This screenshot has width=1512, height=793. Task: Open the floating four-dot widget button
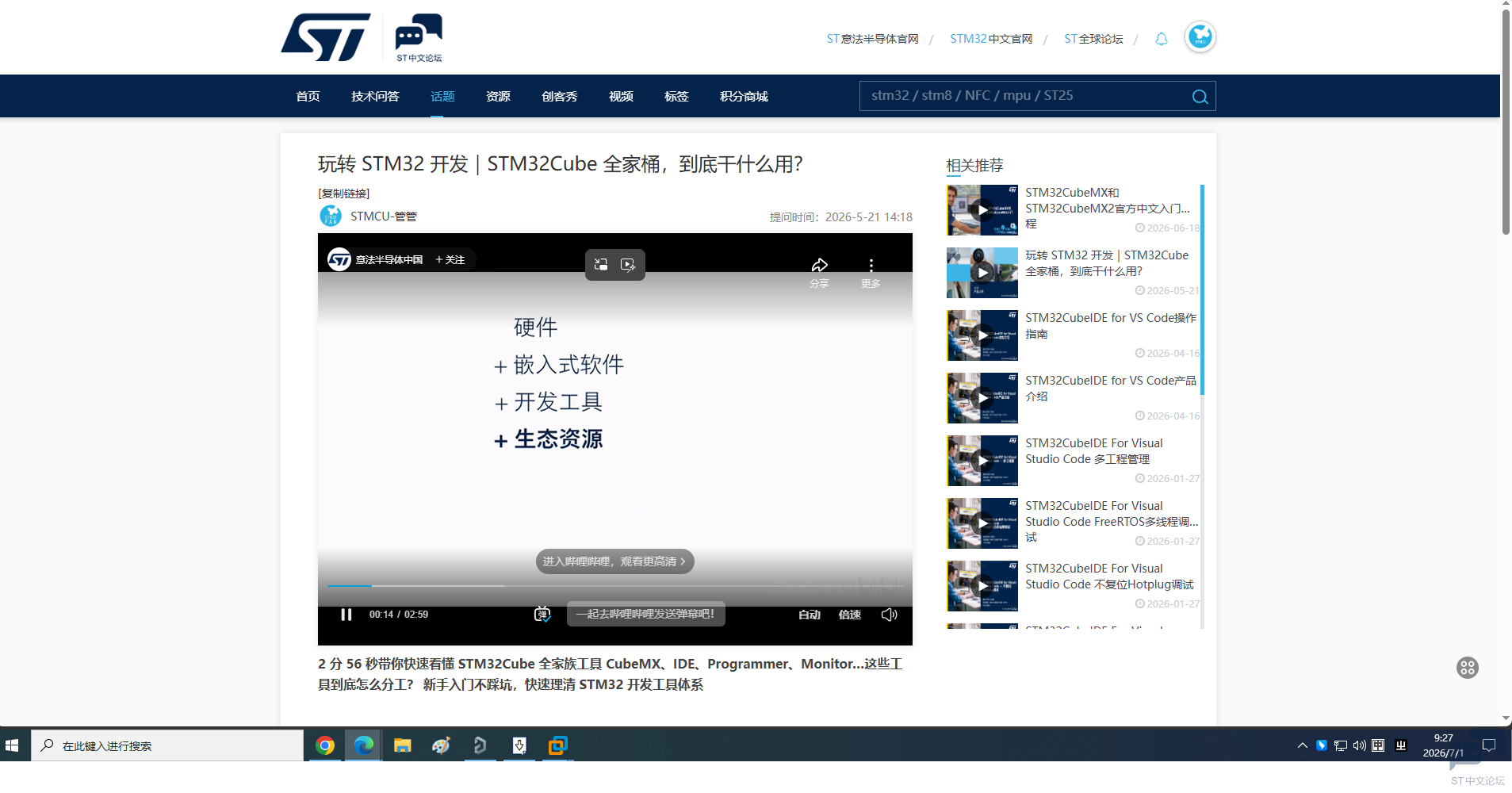click(x=1468, y=668)
